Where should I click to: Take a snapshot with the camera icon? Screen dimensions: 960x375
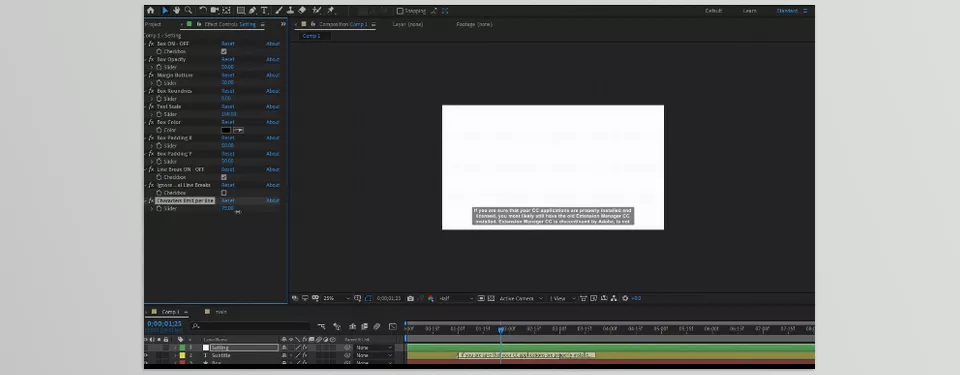point(410,298)
